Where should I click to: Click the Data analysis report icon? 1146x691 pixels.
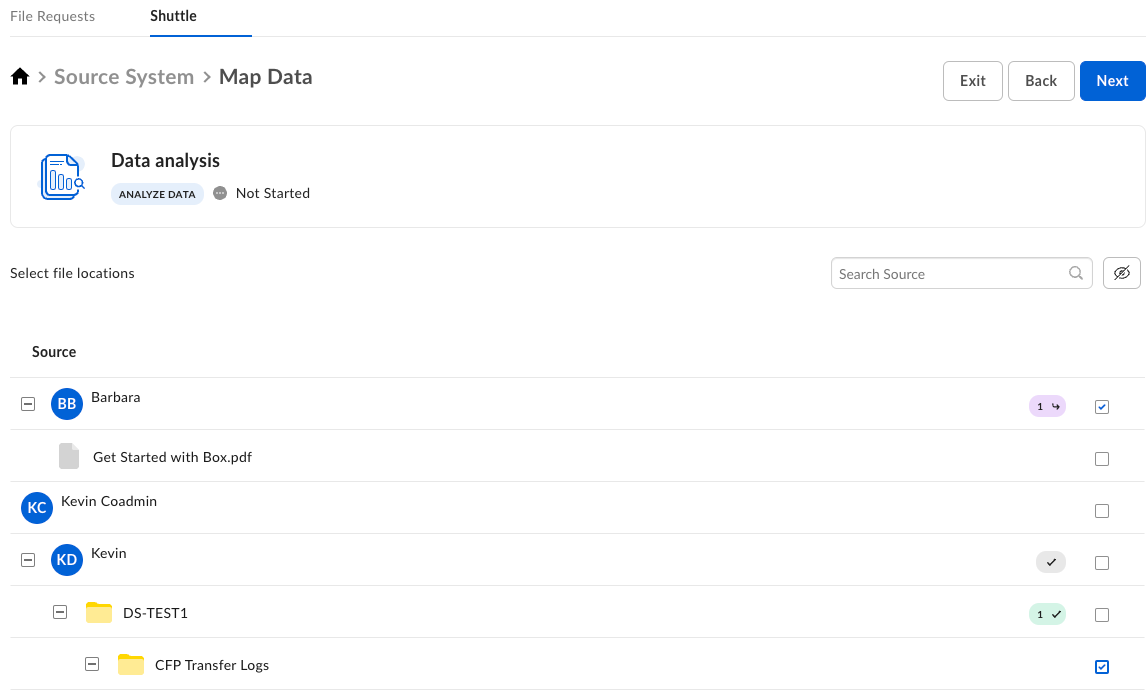[x=62, y=177]
